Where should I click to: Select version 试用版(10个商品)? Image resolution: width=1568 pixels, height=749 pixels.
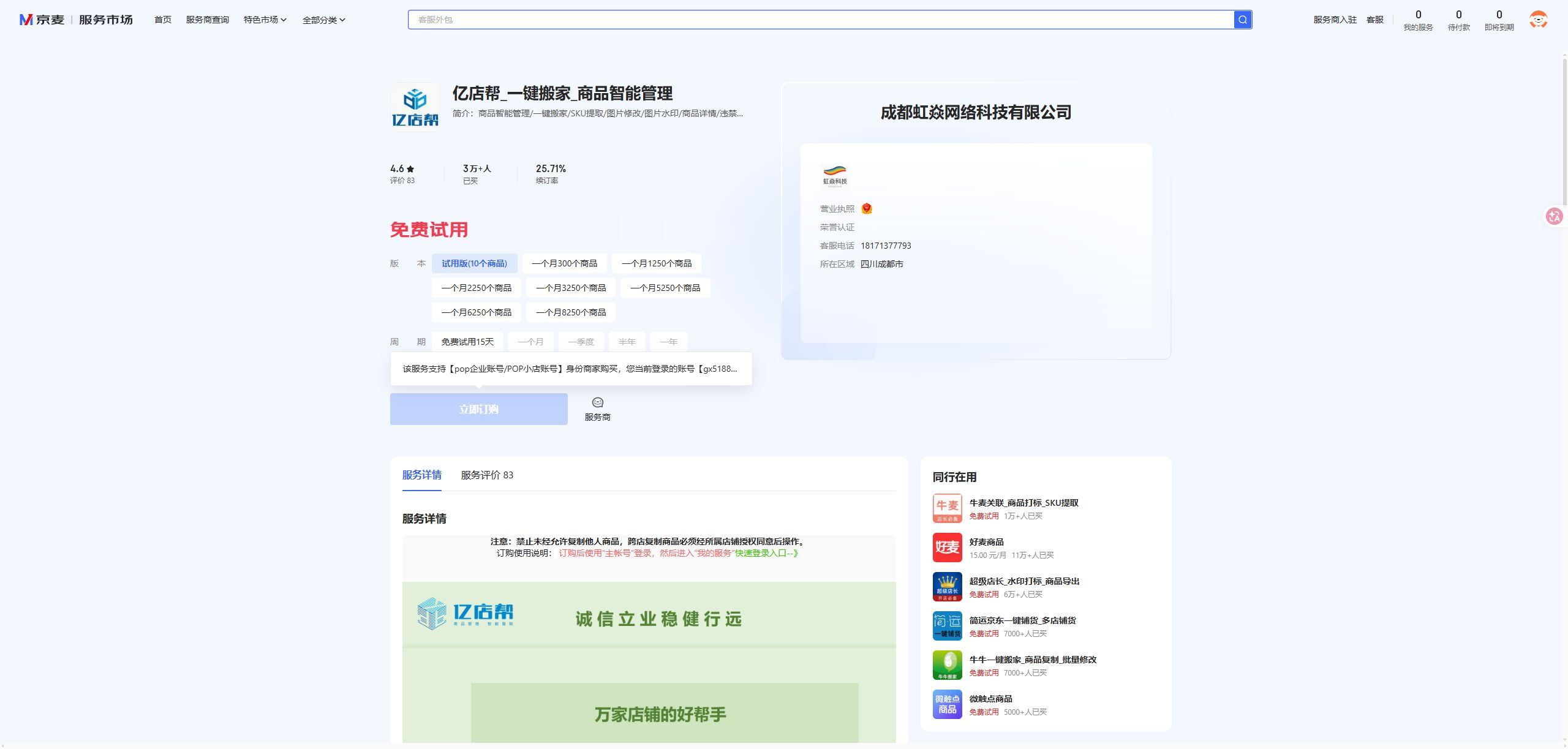click(474, 263)
